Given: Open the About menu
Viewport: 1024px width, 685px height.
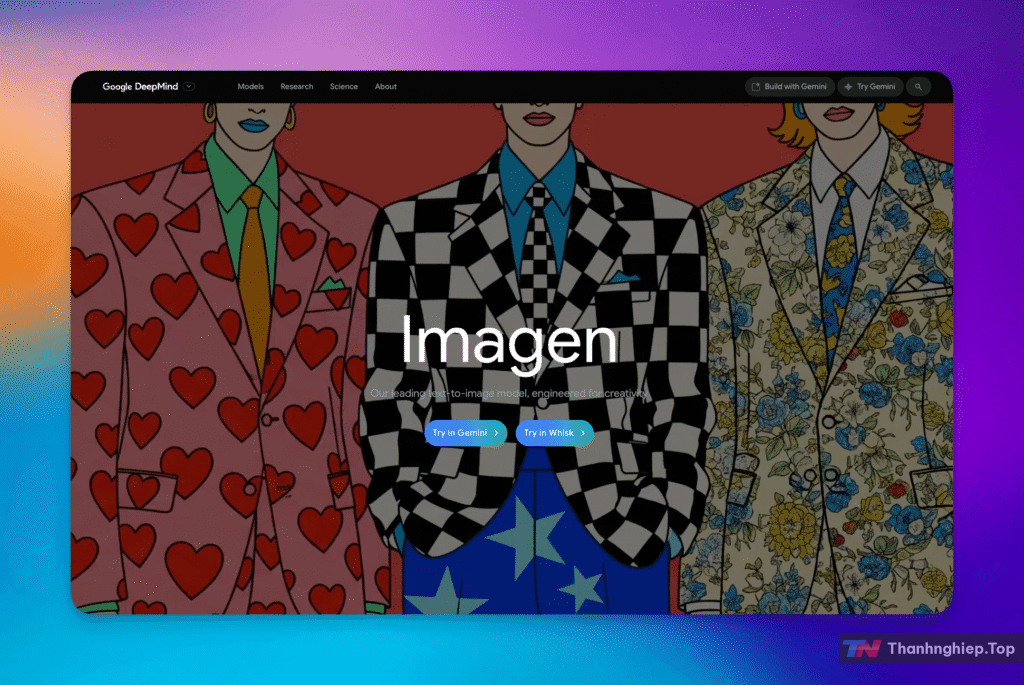Looking at the screenshot, I should click(x=385, y=86).
